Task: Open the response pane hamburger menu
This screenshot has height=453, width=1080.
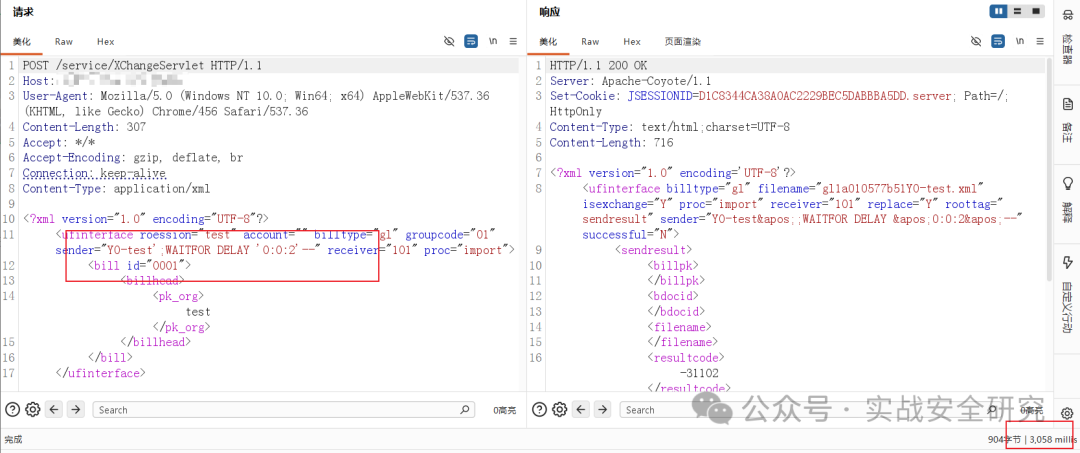Action: coord(1040,41)
